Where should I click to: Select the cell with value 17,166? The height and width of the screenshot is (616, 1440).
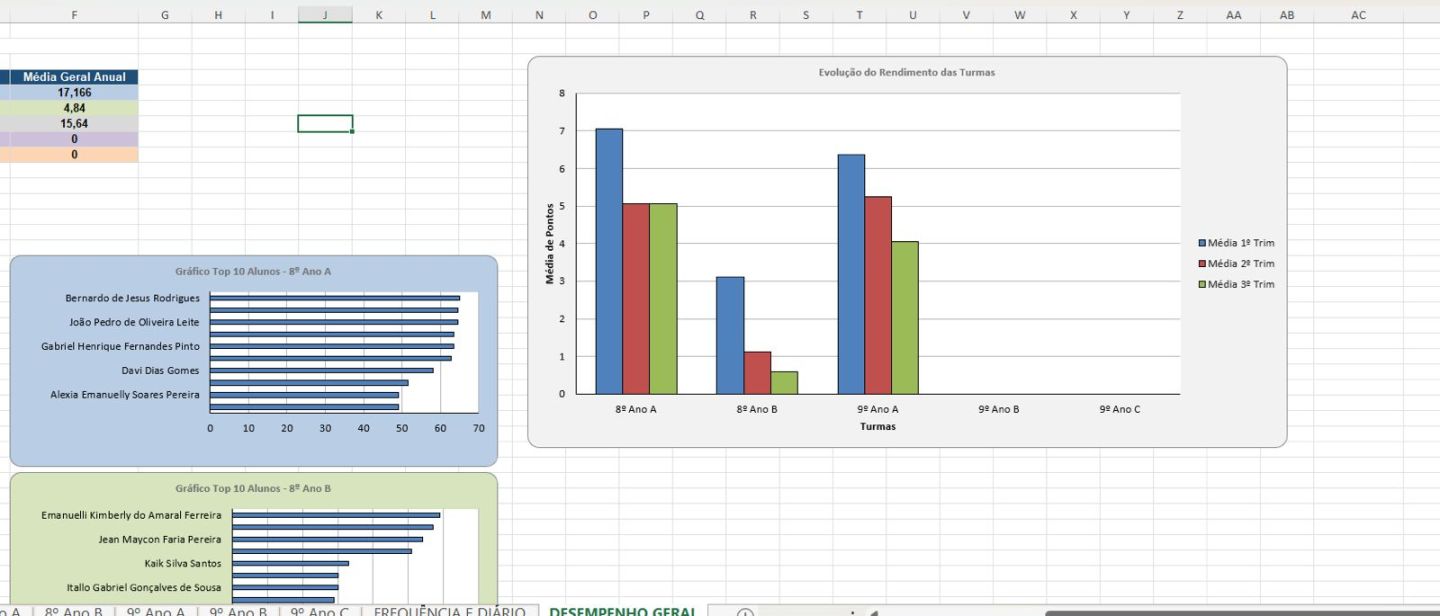(x=74, y=92)
